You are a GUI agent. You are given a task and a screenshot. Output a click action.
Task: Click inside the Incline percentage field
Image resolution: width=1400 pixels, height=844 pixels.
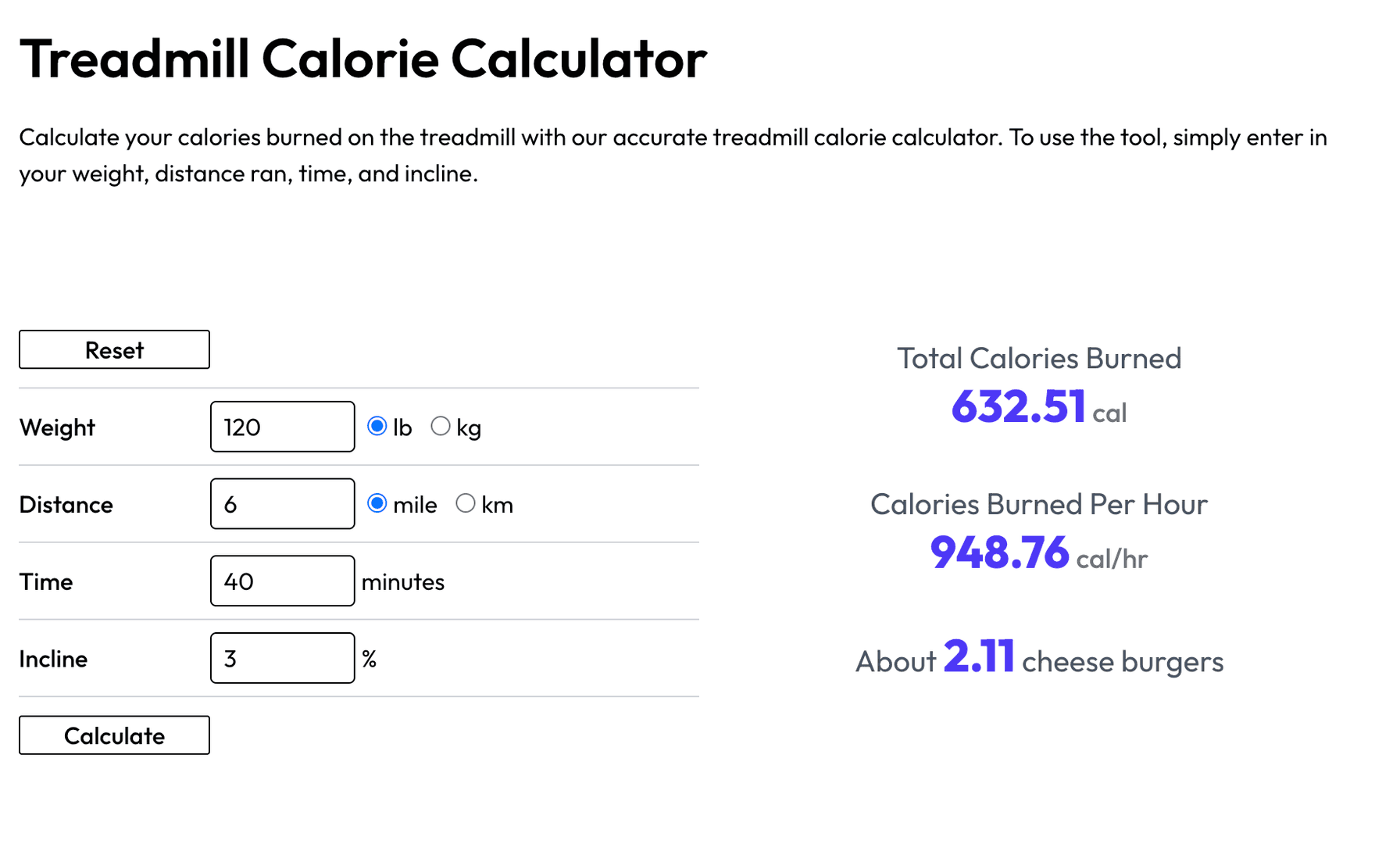click(281, 658)
